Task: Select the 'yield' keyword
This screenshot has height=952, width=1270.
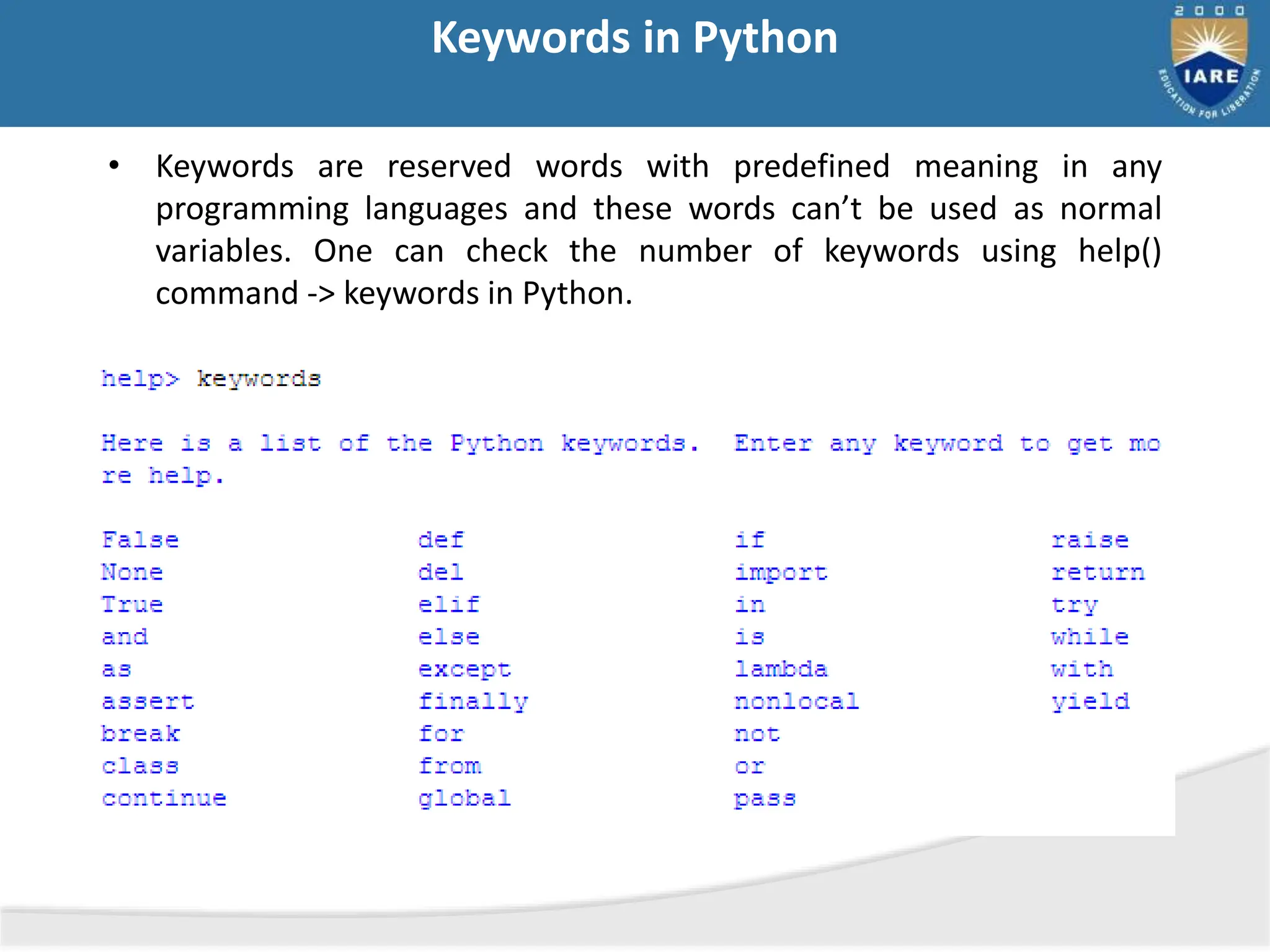Action: (1090, 702)
